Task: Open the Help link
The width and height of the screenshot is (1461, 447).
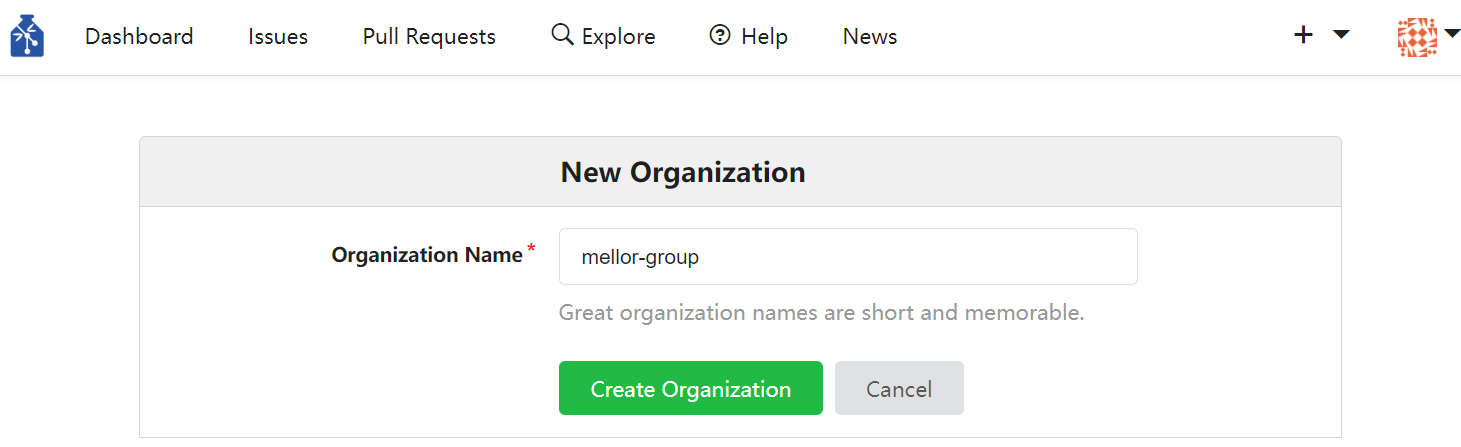Action: (765, 36)
